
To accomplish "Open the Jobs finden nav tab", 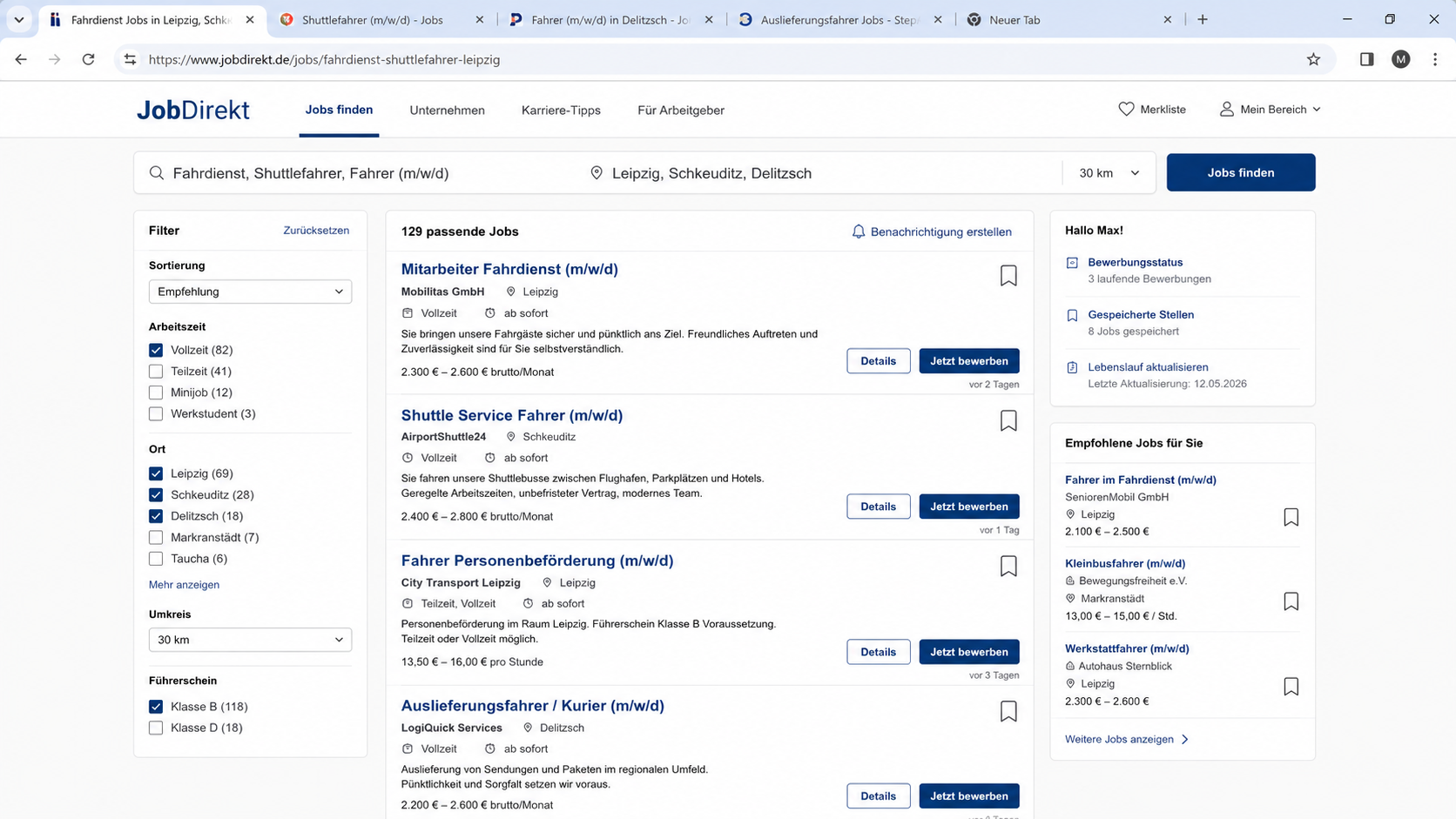I will pos(339,110).
